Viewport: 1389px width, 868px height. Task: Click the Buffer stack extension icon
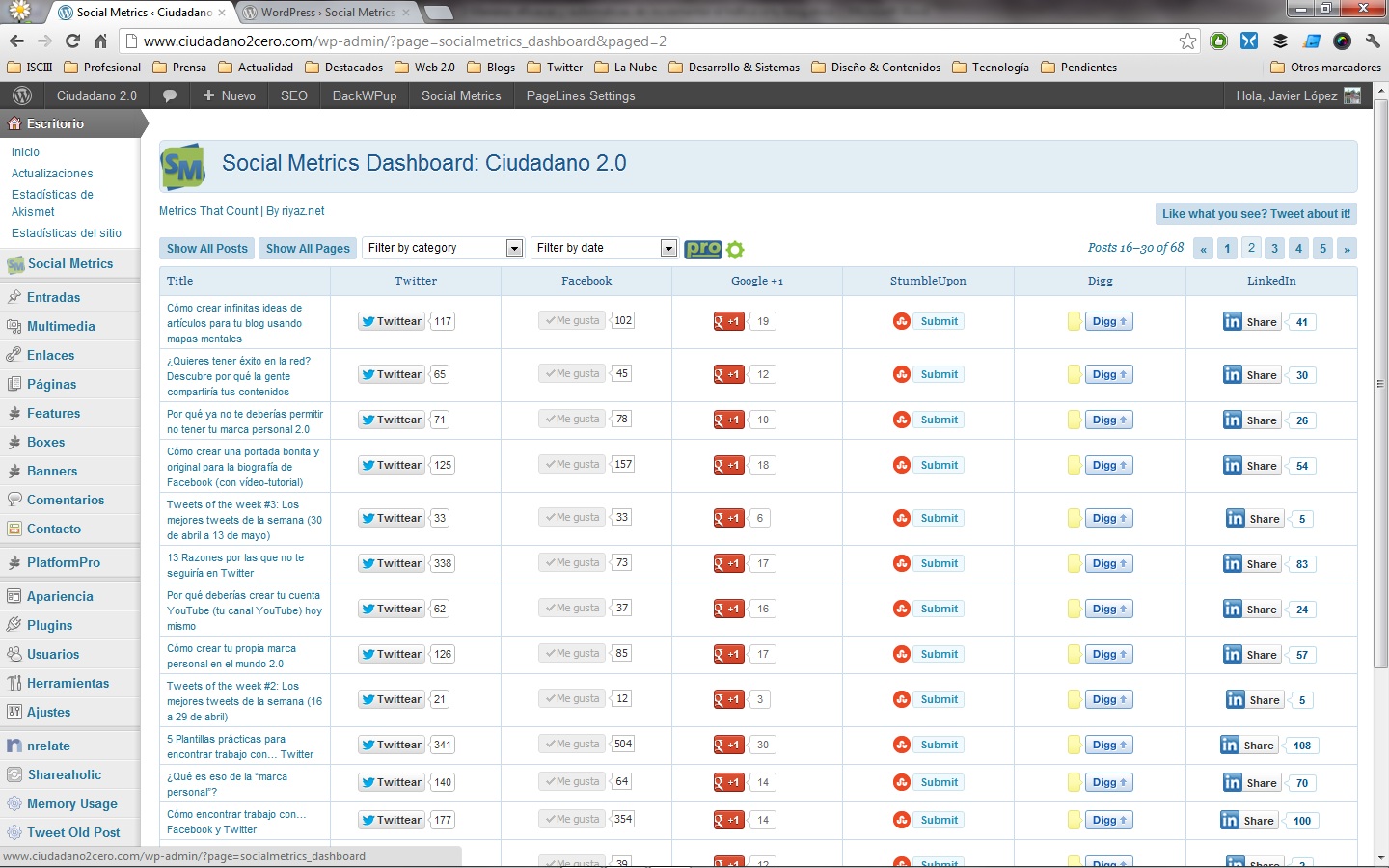coord(1280,41)
